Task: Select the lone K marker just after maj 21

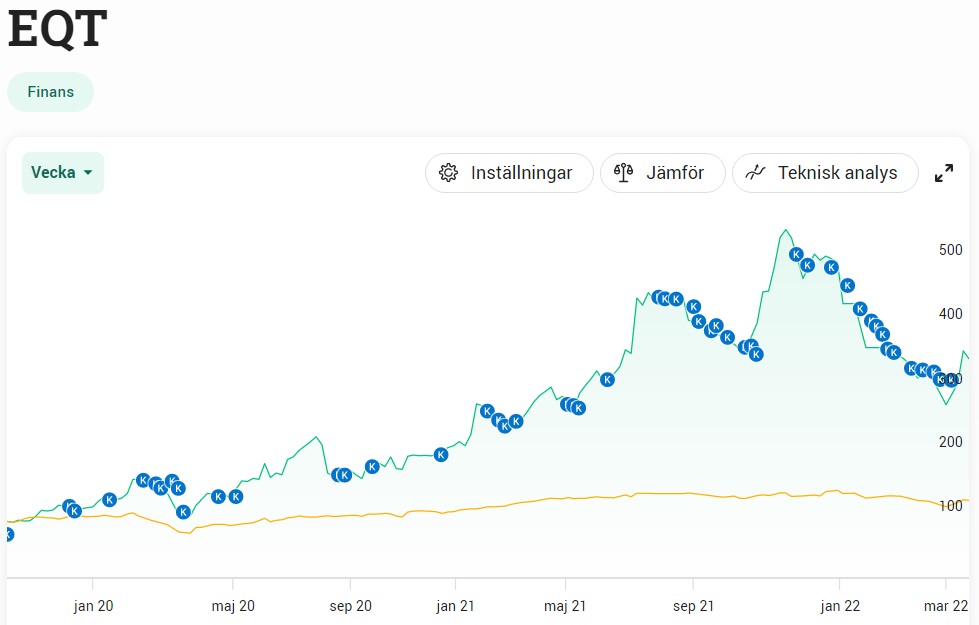Action: pyautogui.click(x=607, y=379)
